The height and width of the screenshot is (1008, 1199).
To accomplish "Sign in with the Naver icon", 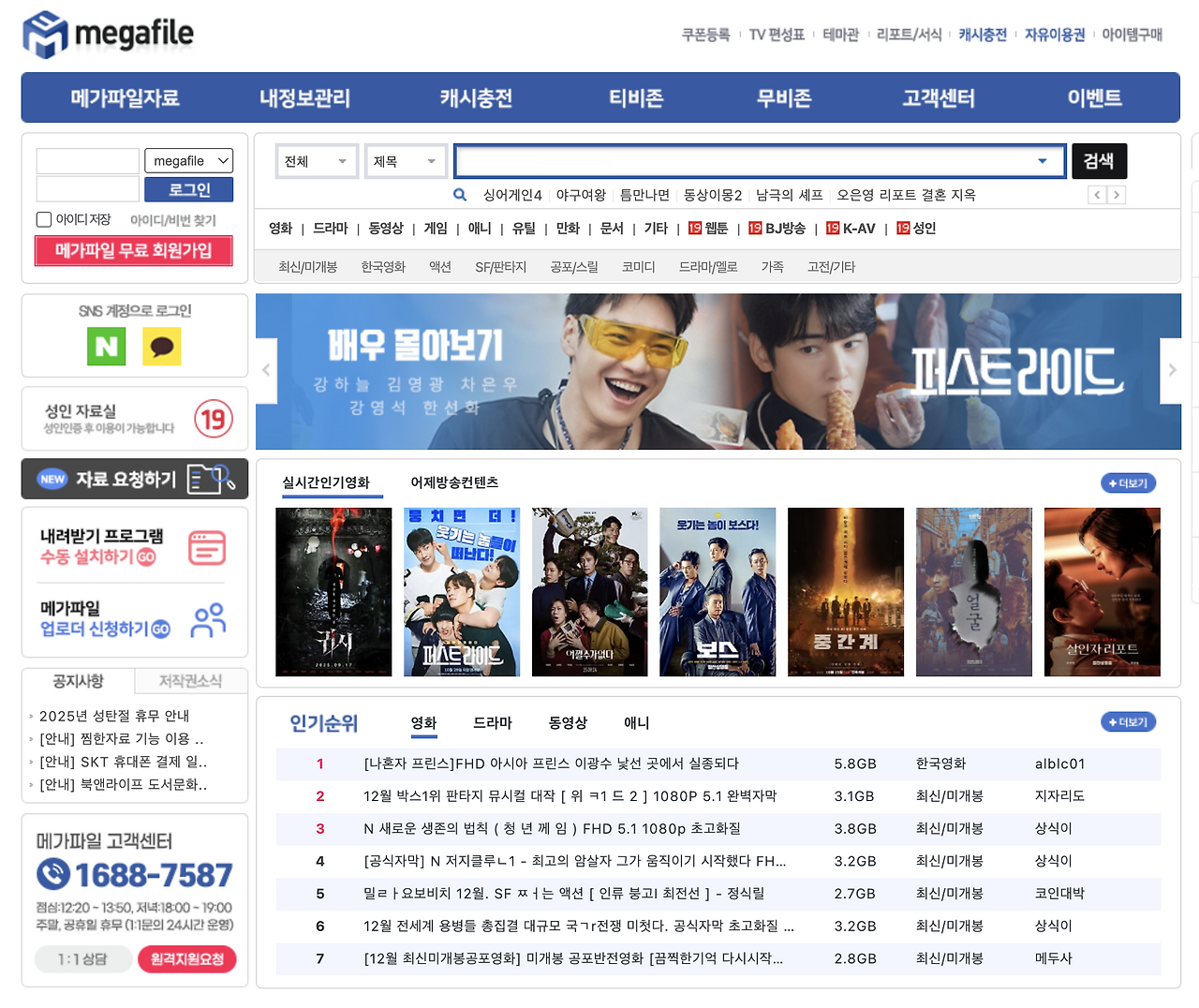I will pos(106,347).
